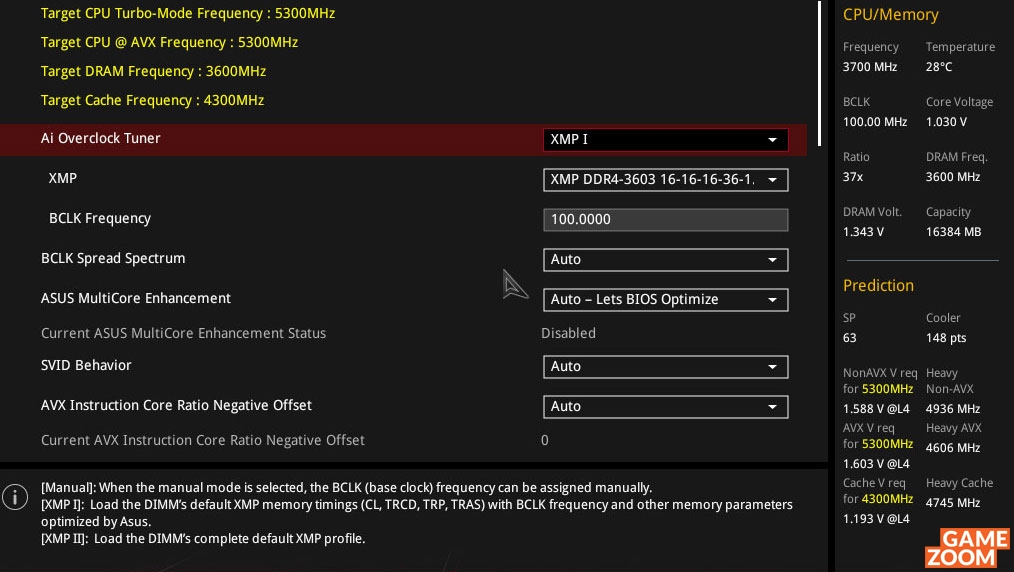The height and width of the screenshot is (572, 1014).
Task: Click the 4745 MHz Heavy Cache value
Action: (953, 502)
